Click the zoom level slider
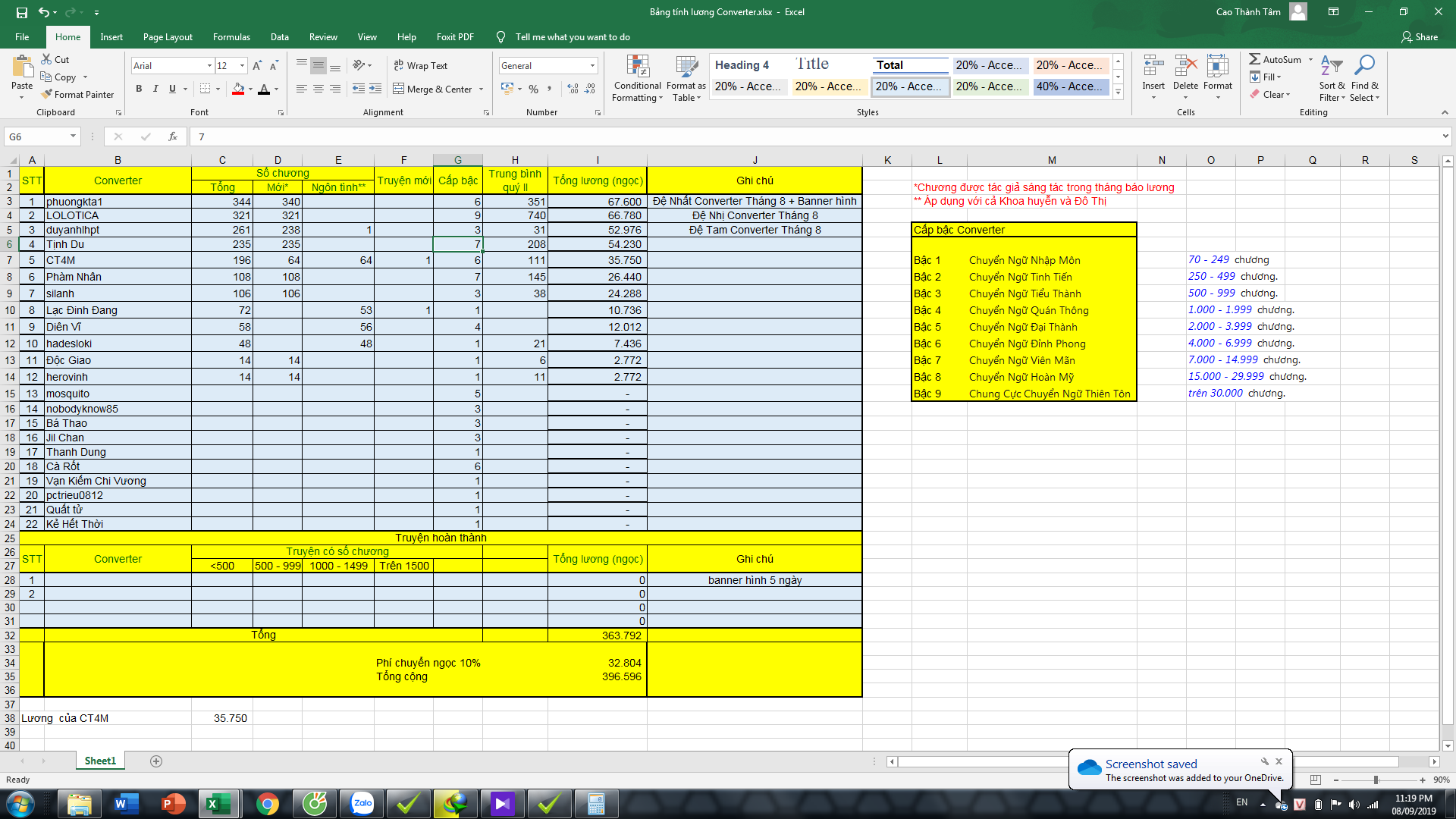The width and height of the screenshot is (1456, 819). point(1376,780)
